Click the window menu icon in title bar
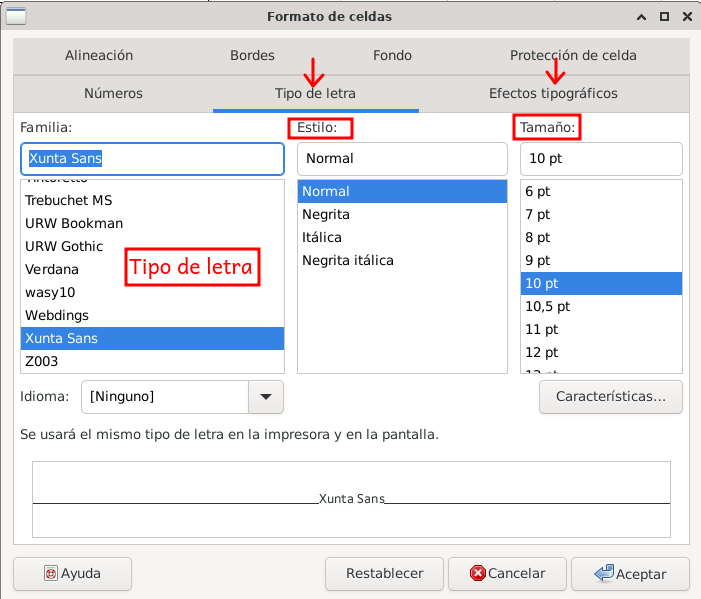The height and width of the screenshot is (599, 701). pyautogui.click(x=16, y=17)
